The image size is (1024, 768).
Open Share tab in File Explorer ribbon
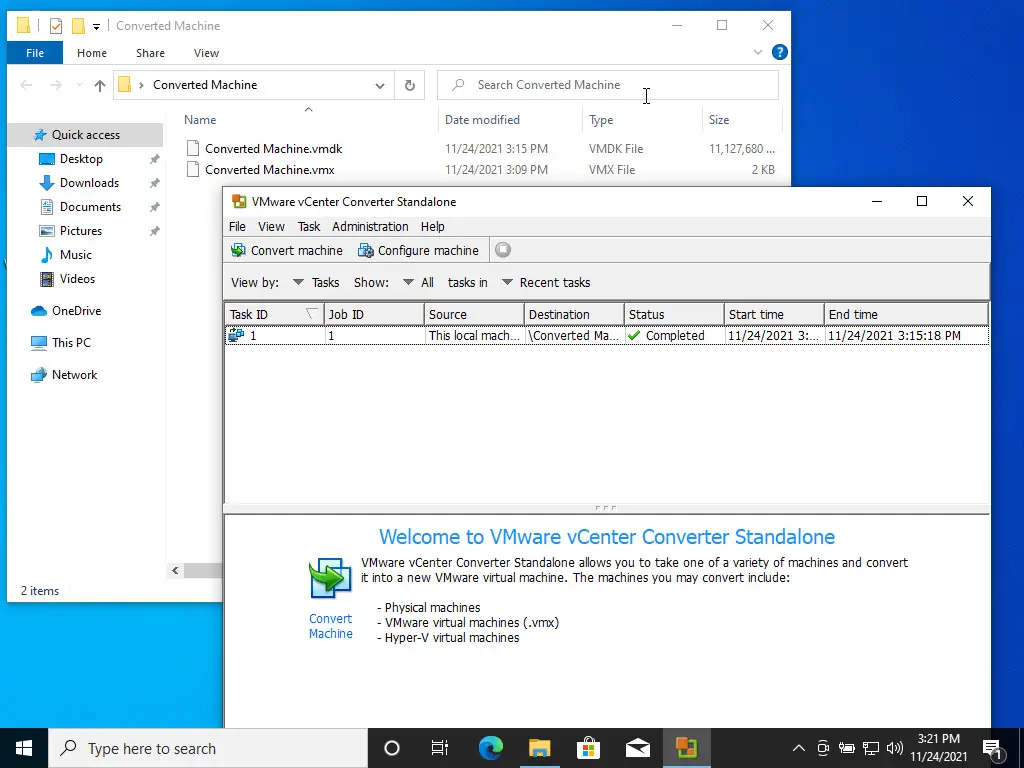point(150,53)
